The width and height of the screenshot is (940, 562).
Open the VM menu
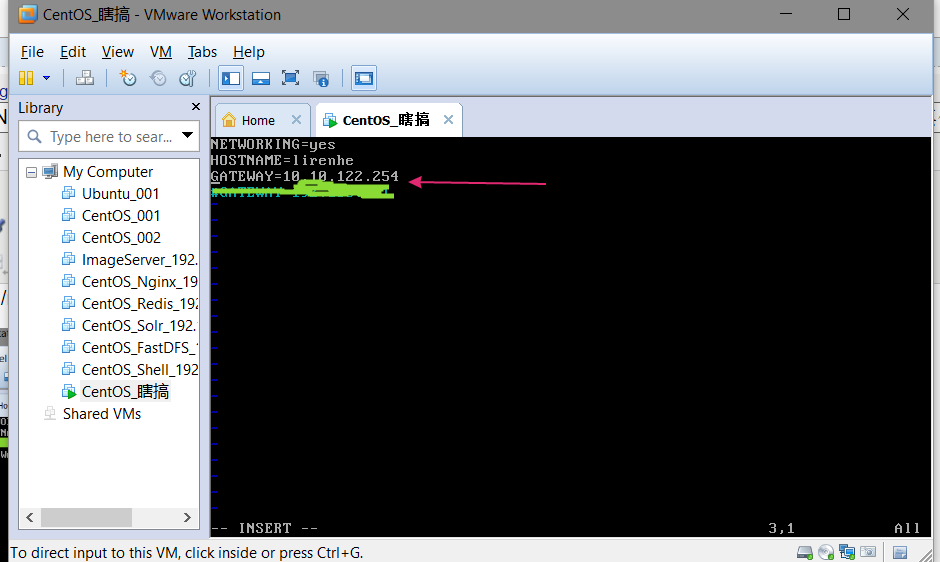click(x=161, y=52)
